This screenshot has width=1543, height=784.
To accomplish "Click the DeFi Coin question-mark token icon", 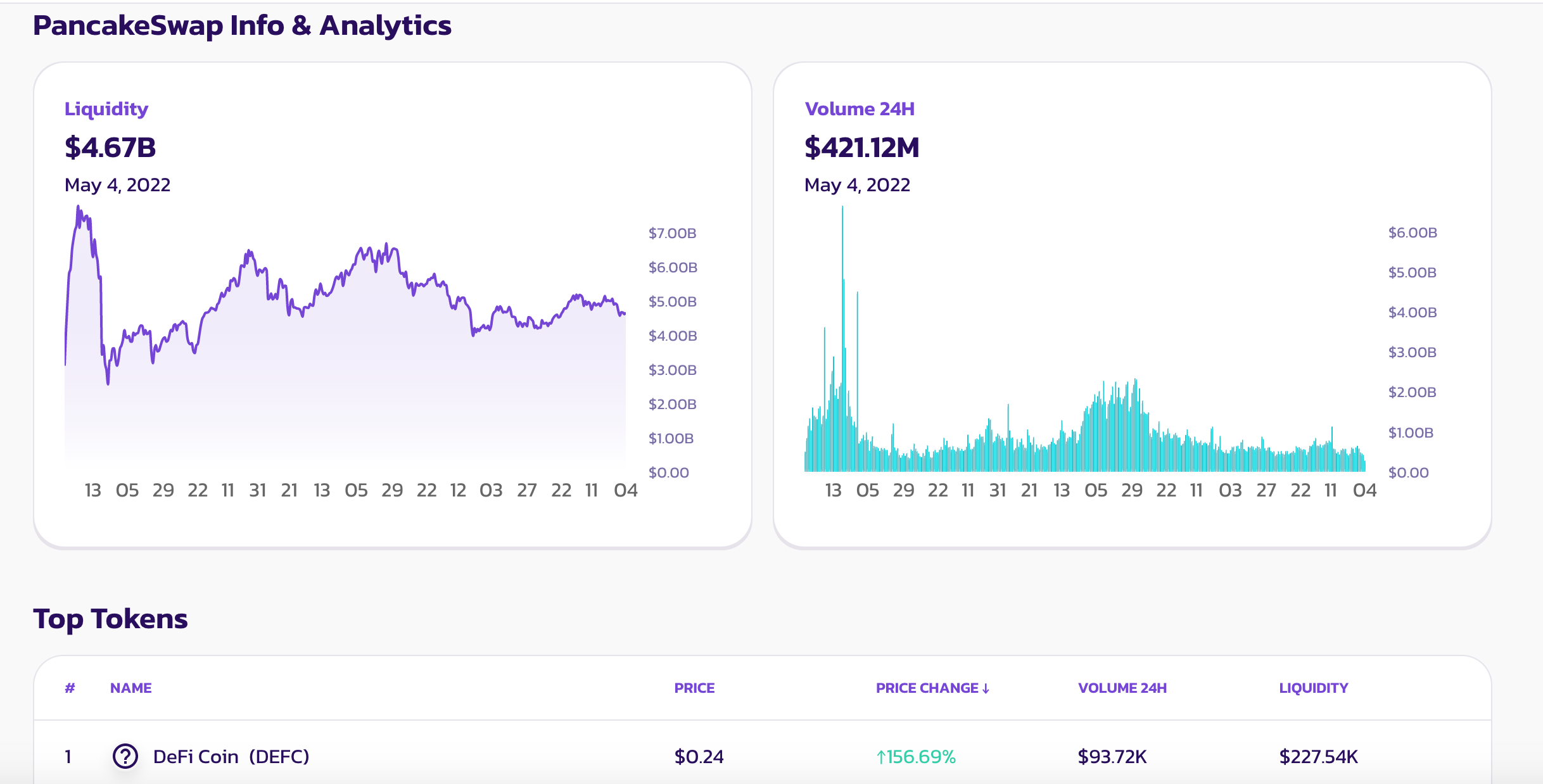I will click(x=125, y=756).
